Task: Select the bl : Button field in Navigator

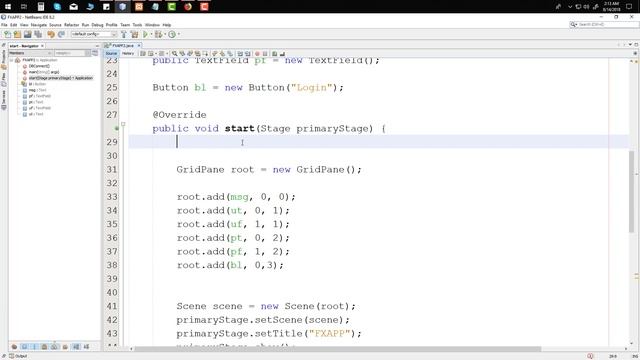Action: coord(37,84)
